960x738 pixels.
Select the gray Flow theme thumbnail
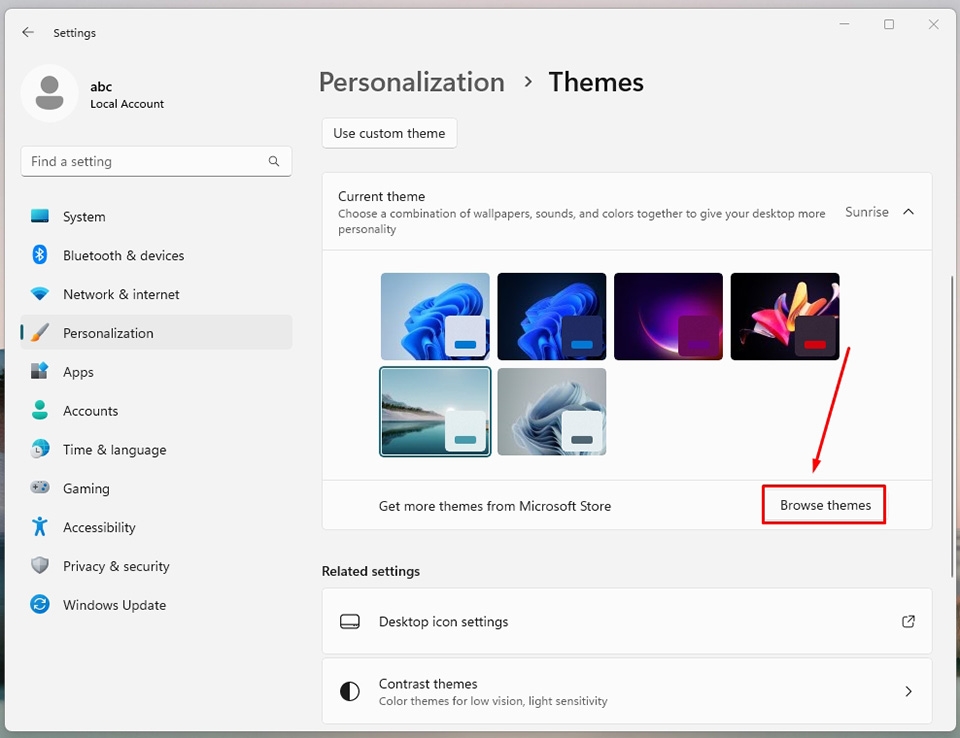[552, 412]
